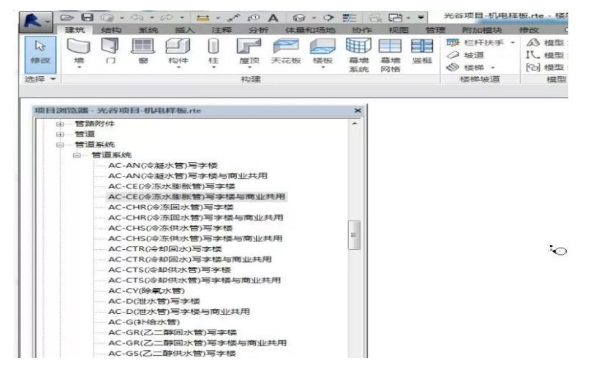
Task: Click the Redo arrow icon
Action: [x=167, y=18]
